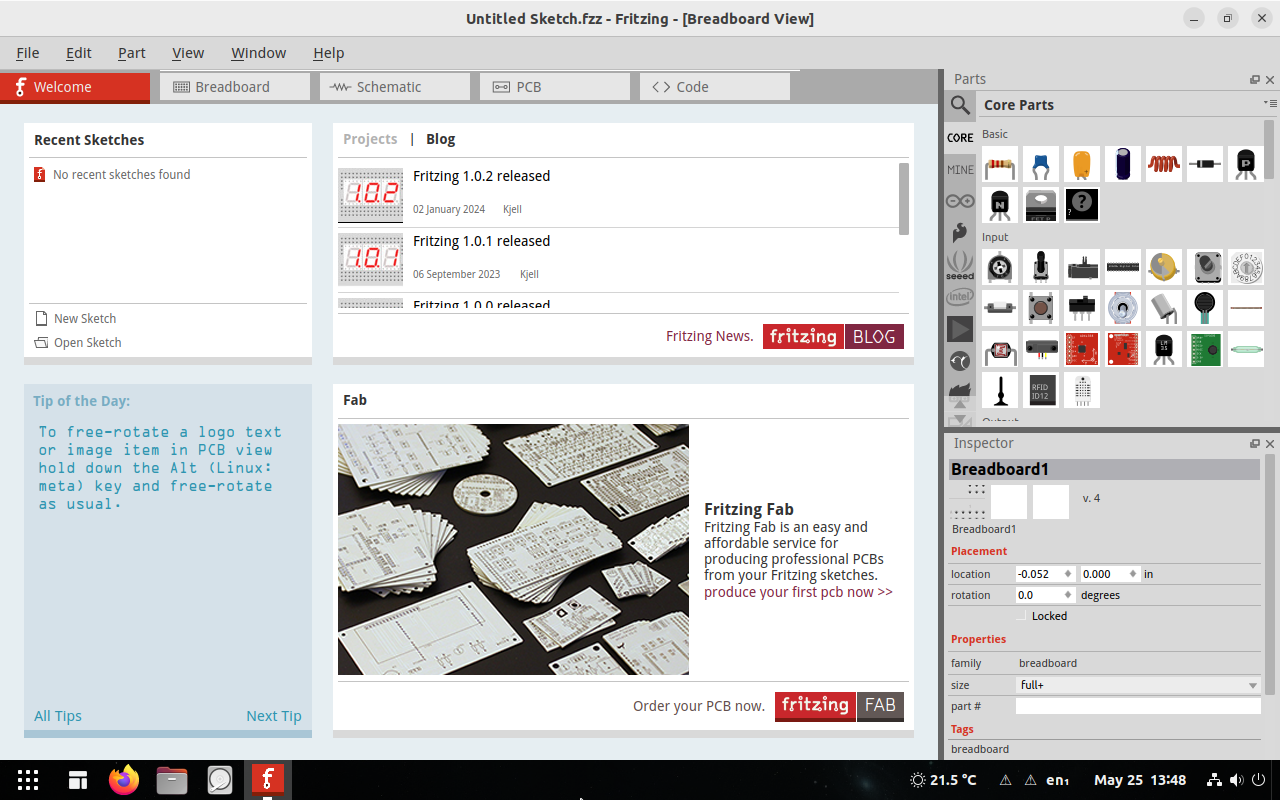Open the Window menu
1280x800 pixels.
(258, 53)
